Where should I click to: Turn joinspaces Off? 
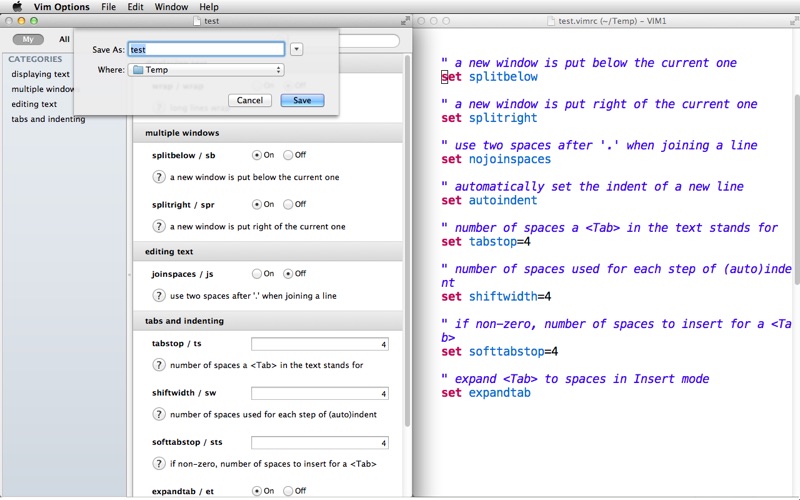click(x=288, y=273)
